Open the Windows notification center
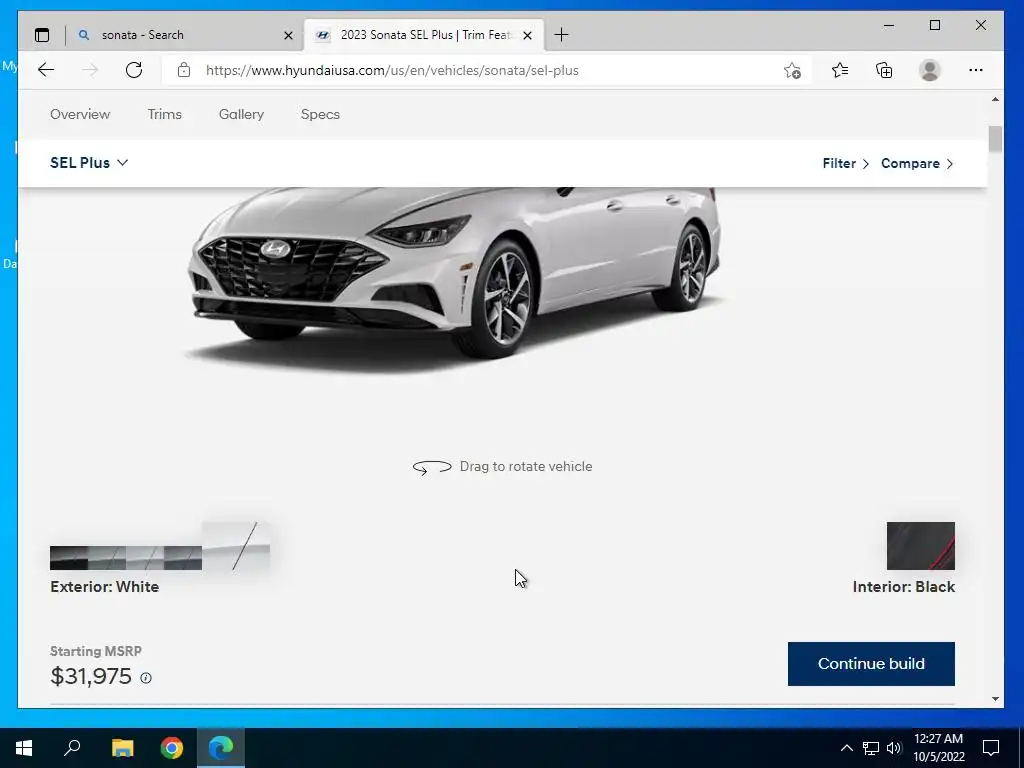 click(x=991, y=748)
